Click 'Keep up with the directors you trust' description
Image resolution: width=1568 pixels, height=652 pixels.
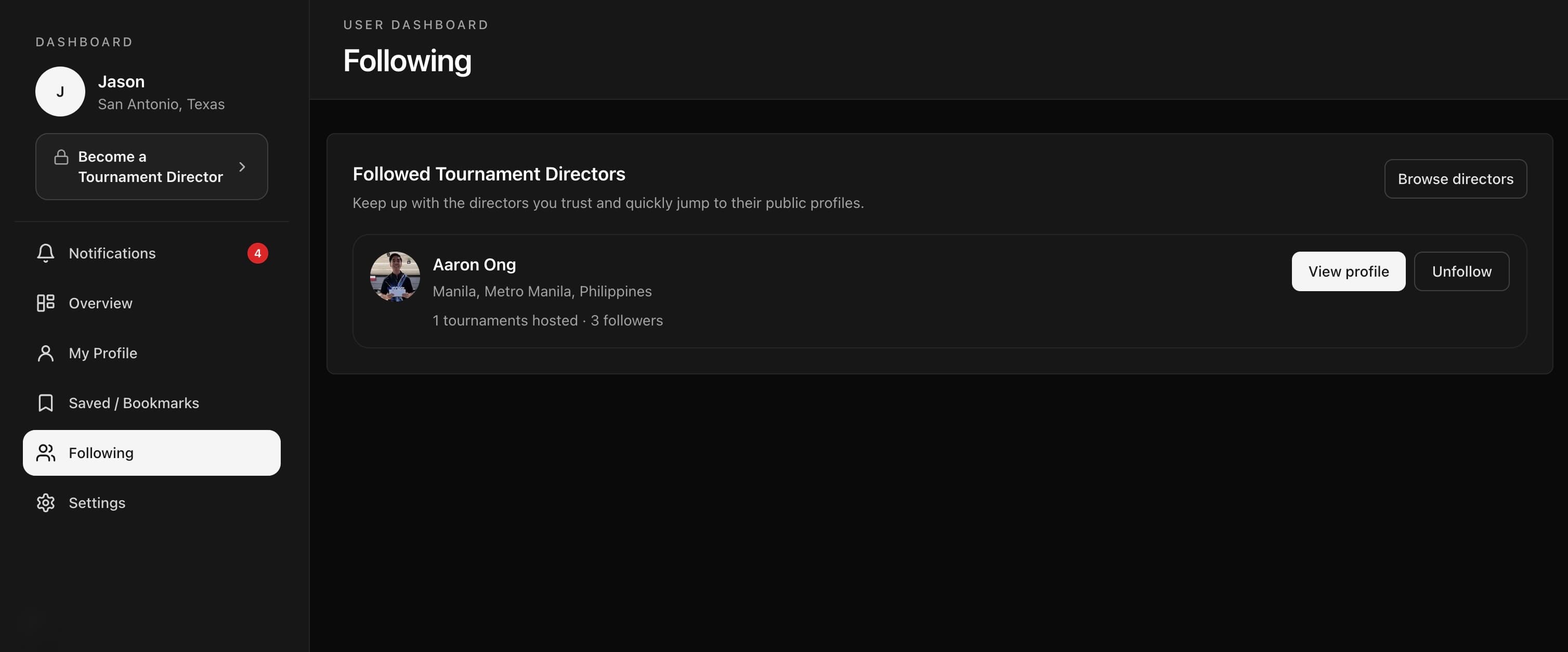tap(608, 203)
